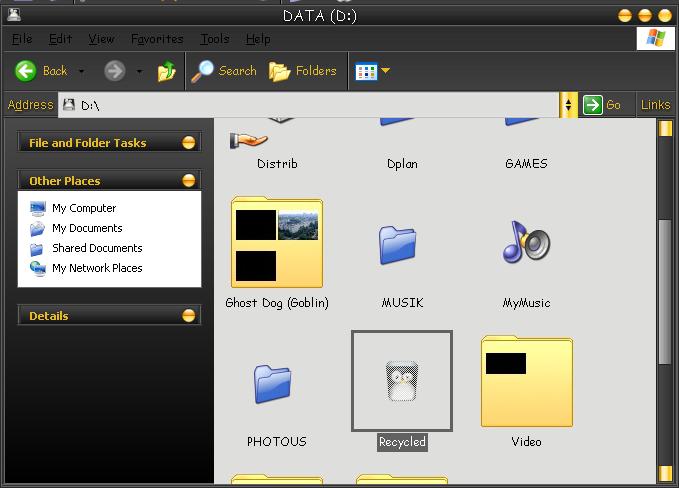Collapse the File and Folder Tasks panel
679x488 pixels.
point(188,142)
